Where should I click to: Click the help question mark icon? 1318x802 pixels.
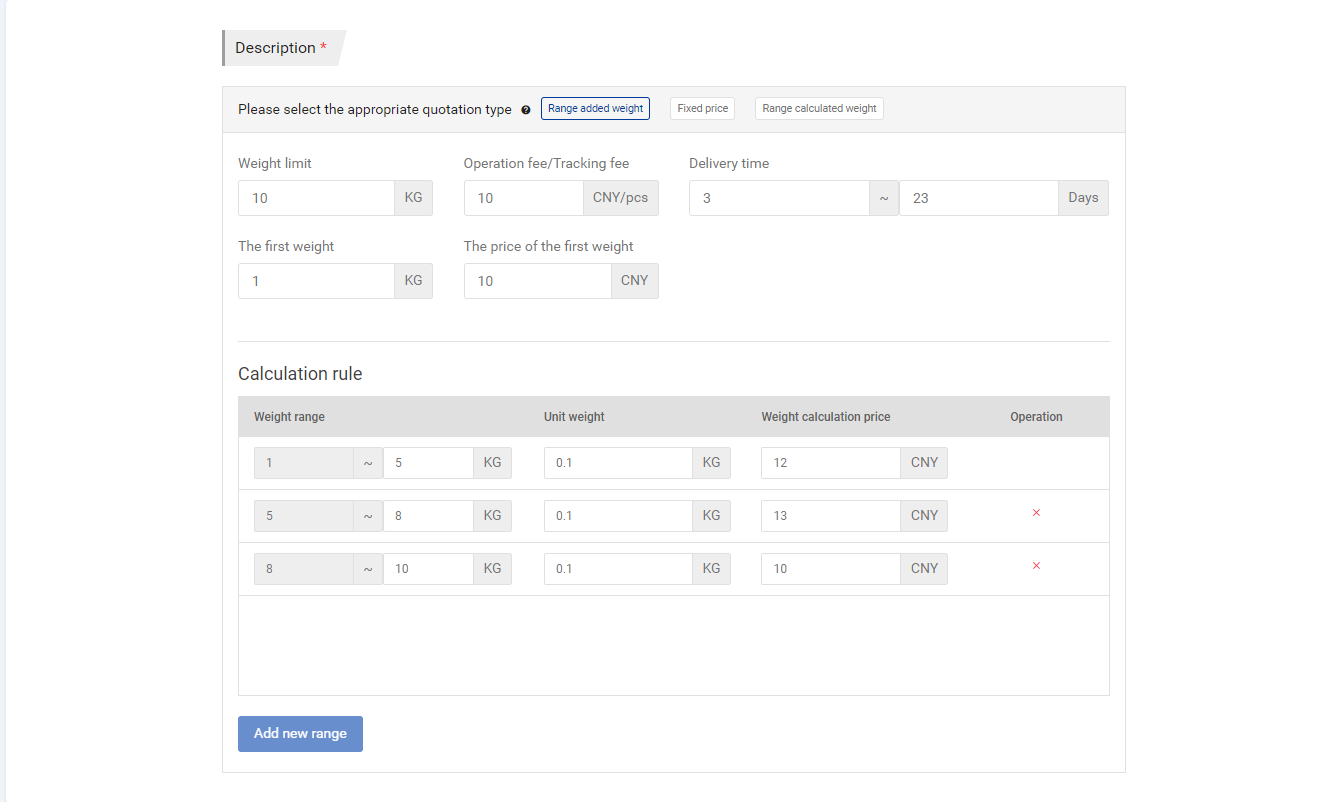pos(526,110)
